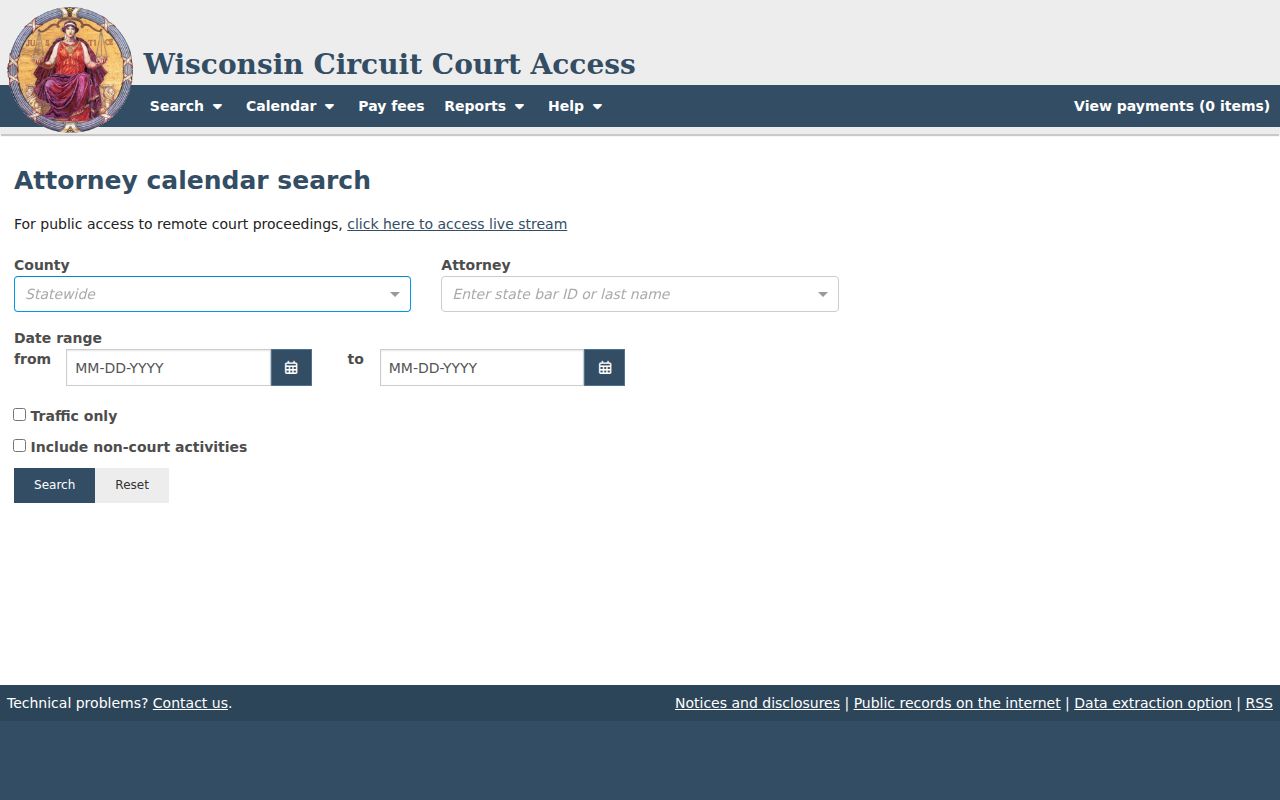Image resolution: width=1280 pixels, height=800 pixels.
Task: Click the Contact us link
Action: pos(190,703)
